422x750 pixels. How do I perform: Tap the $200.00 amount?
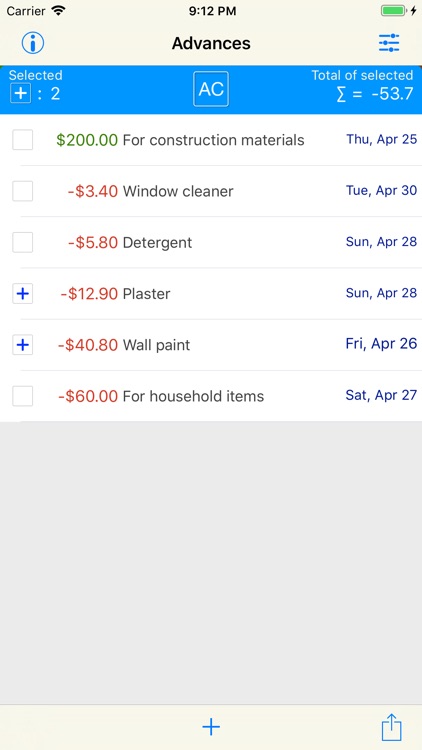87,140
